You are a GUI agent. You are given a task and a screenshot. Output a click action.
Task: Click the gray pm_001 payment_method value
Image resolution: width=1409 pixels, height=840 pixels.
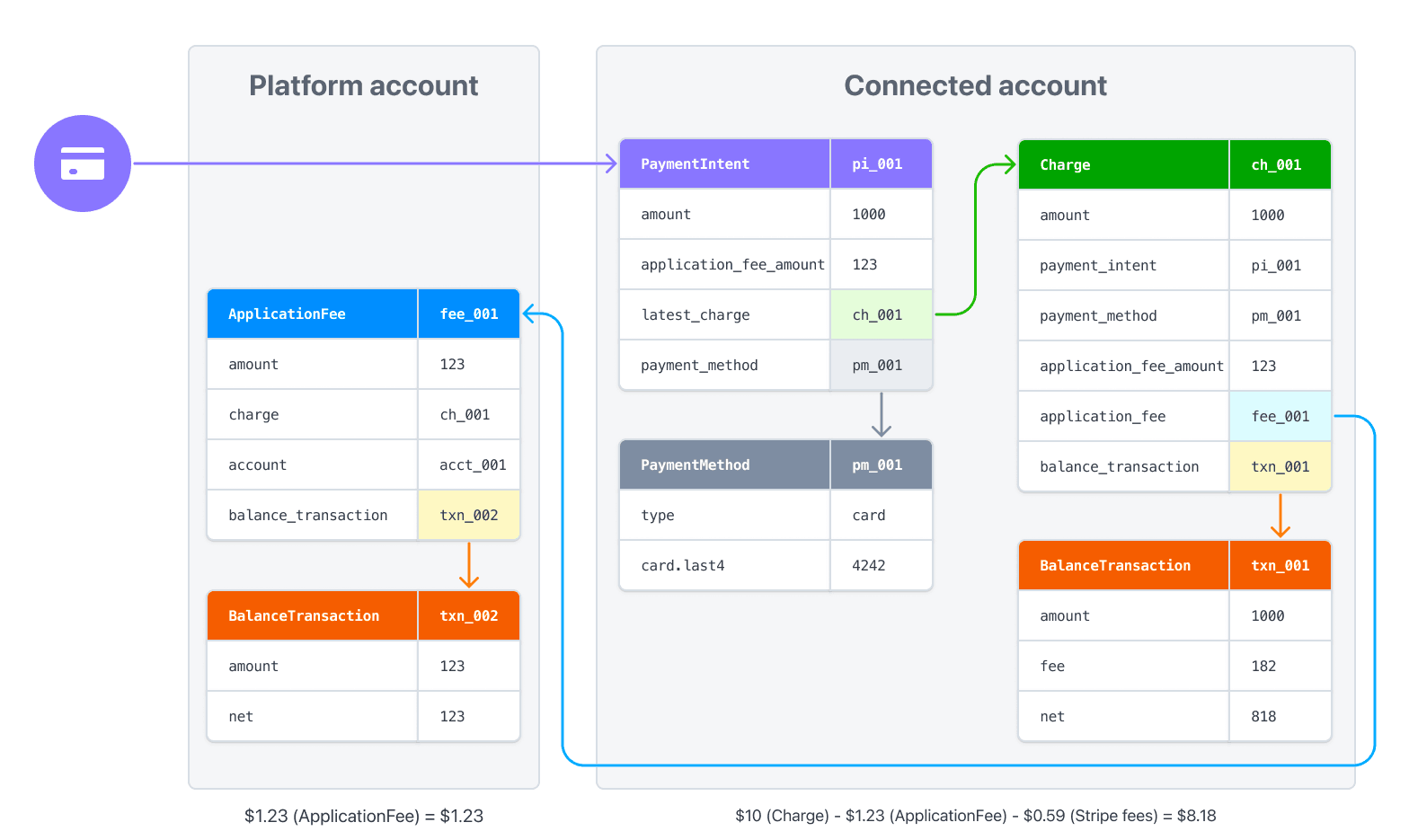(x=879, y=366)
